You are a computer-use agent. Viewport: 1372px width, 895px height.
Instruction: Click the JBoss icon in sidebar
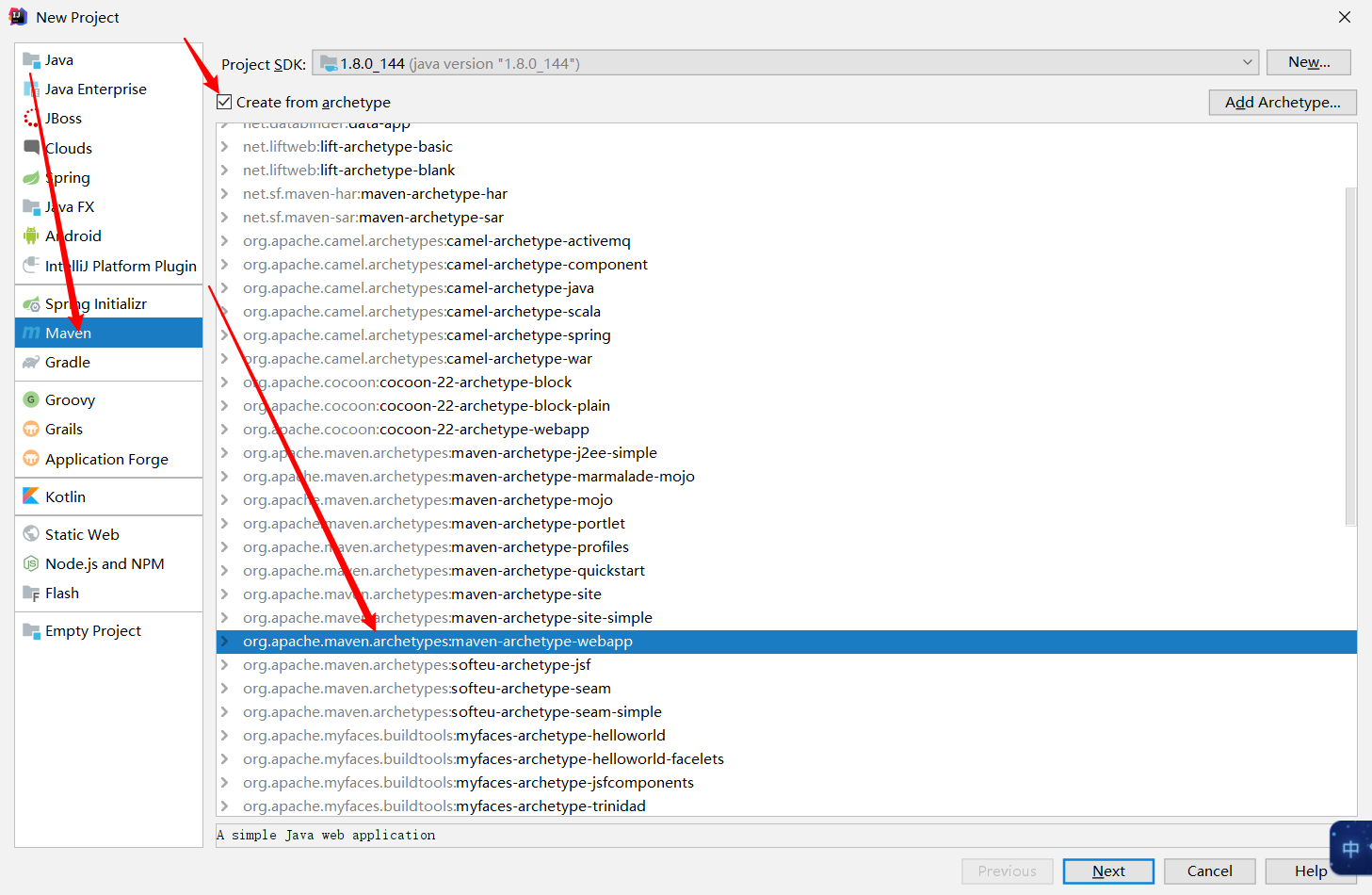coord(31,119)
